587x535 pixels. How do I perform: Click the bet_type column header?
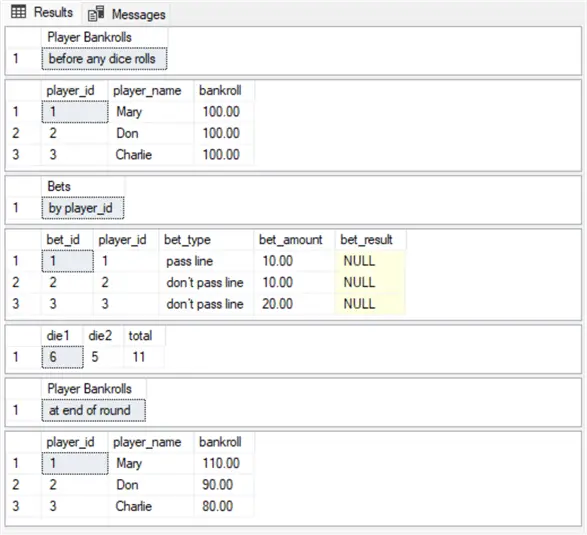[x=207, y=240]
